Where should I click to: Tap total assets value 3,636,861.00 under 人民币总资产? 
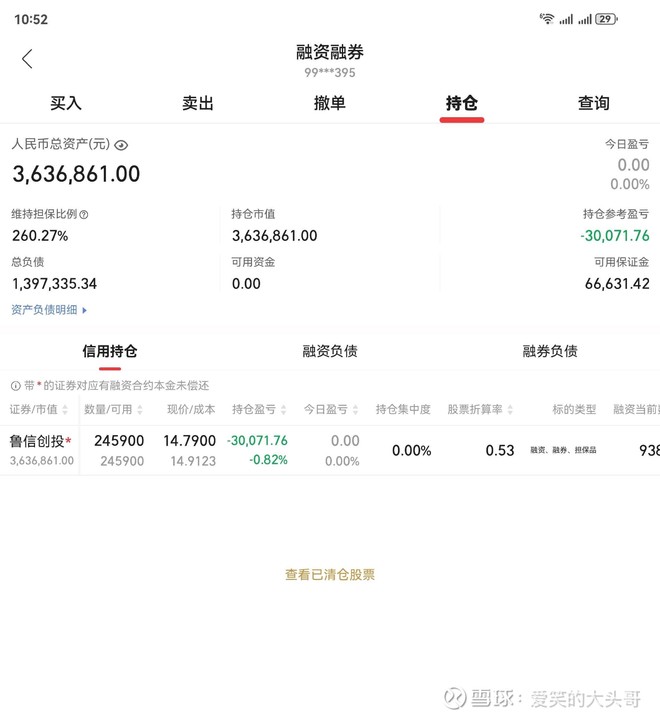(x=76, y=174)
